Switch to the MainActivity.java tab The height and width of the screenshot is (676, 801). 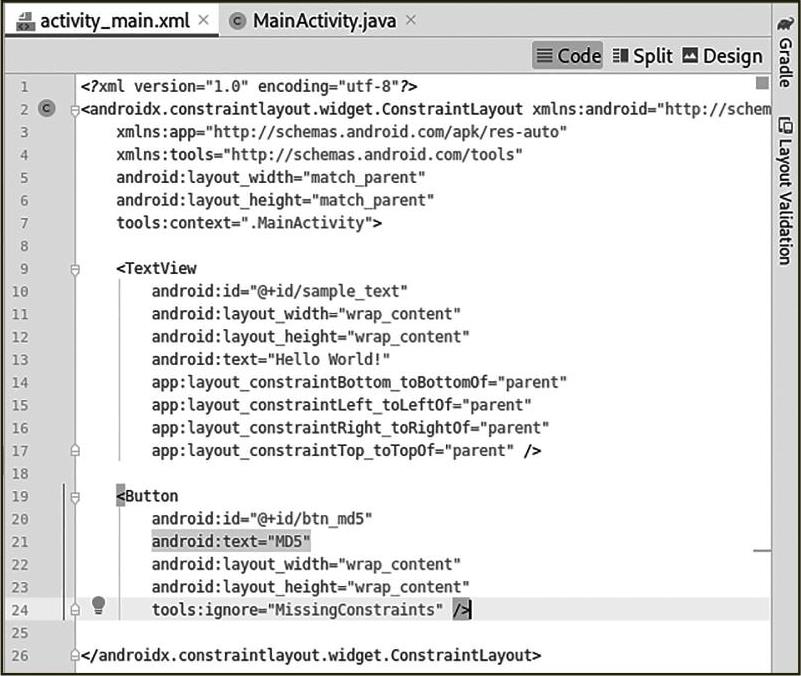tap(324, 21)
